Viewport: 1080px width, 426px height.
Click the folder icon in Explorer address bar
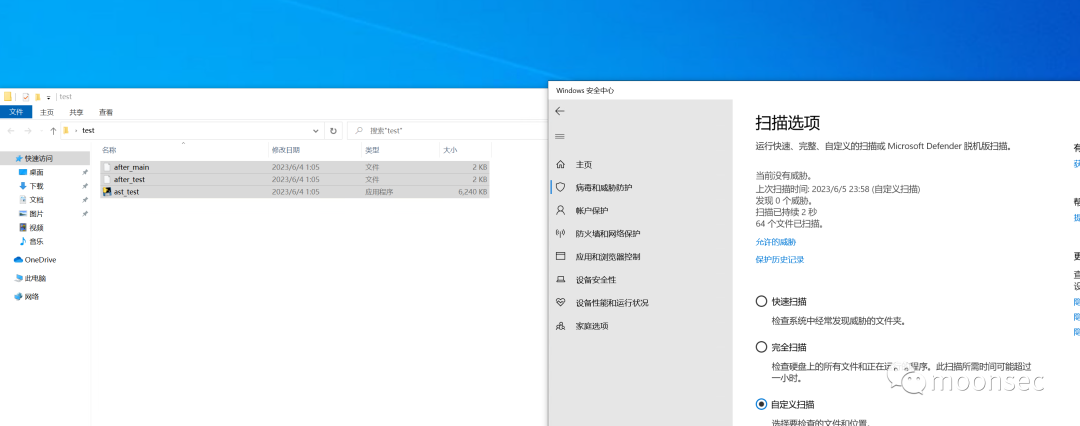65,130
